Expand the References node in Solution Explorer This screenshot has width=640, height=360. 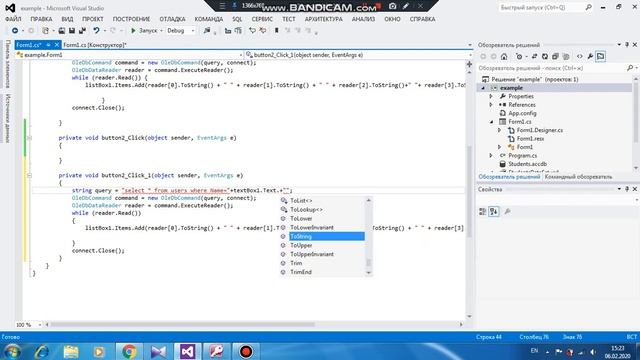pyautogui.click(x=491, y=105)
